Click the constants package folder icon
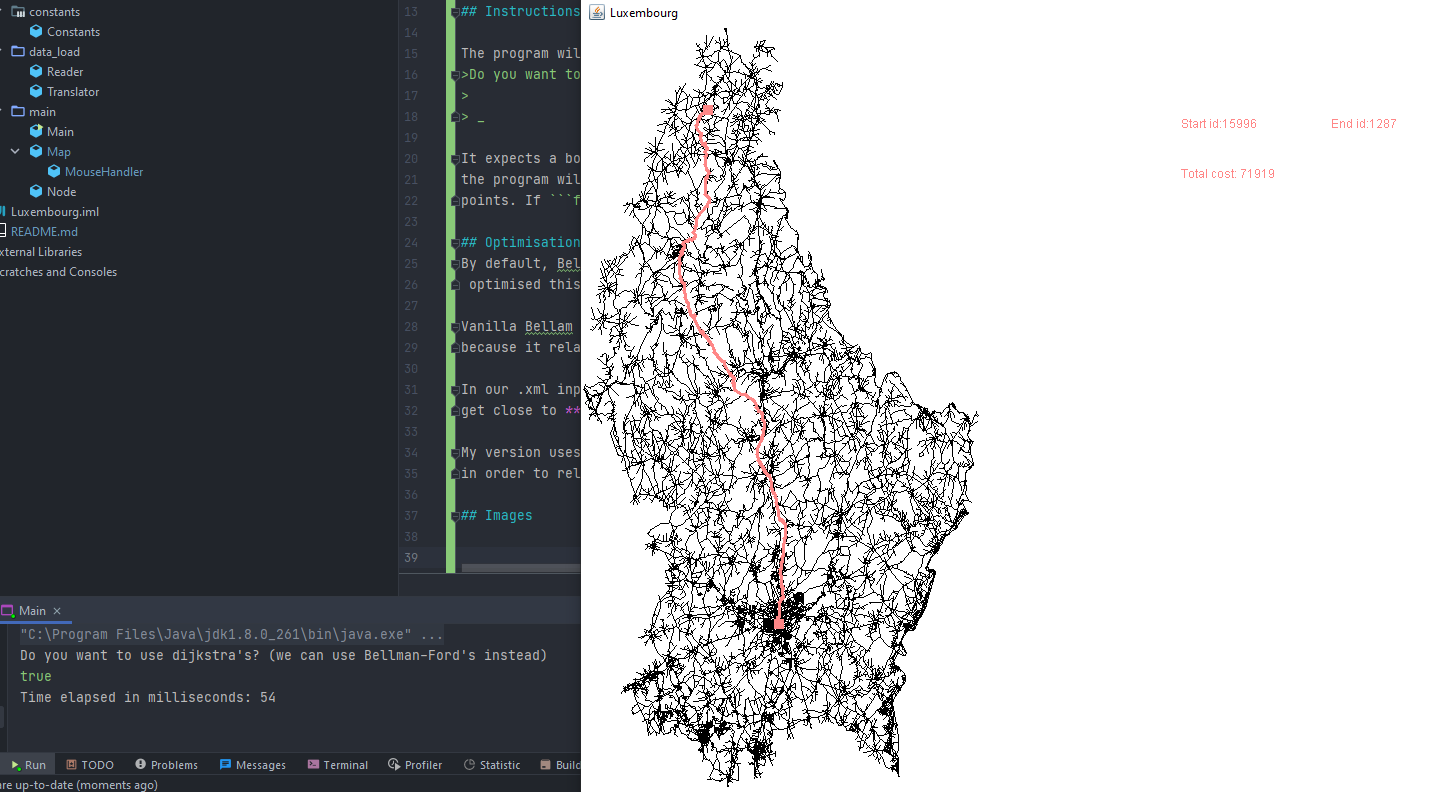 (x=18, y=12)
